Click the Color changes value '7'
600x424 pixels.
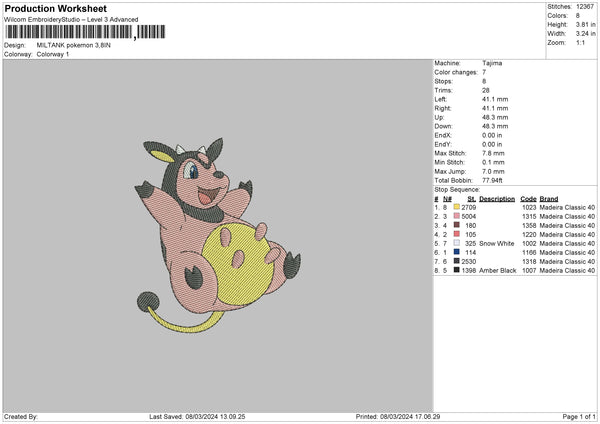pos(484,72)
